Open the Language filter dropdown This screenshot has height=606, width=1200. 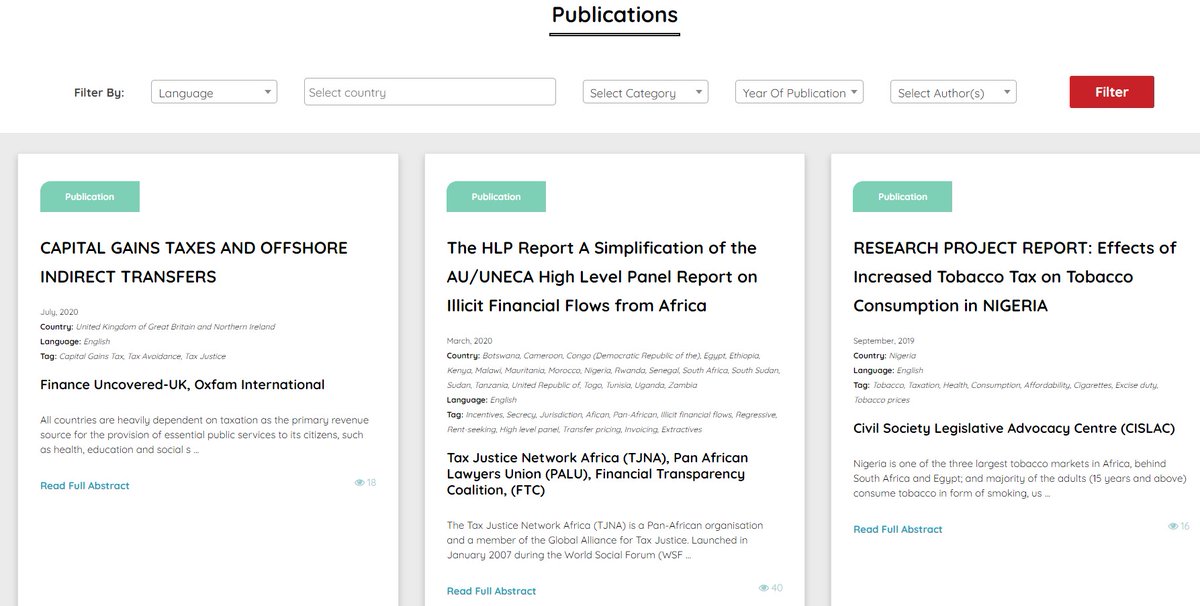click(x=214, y=92)
